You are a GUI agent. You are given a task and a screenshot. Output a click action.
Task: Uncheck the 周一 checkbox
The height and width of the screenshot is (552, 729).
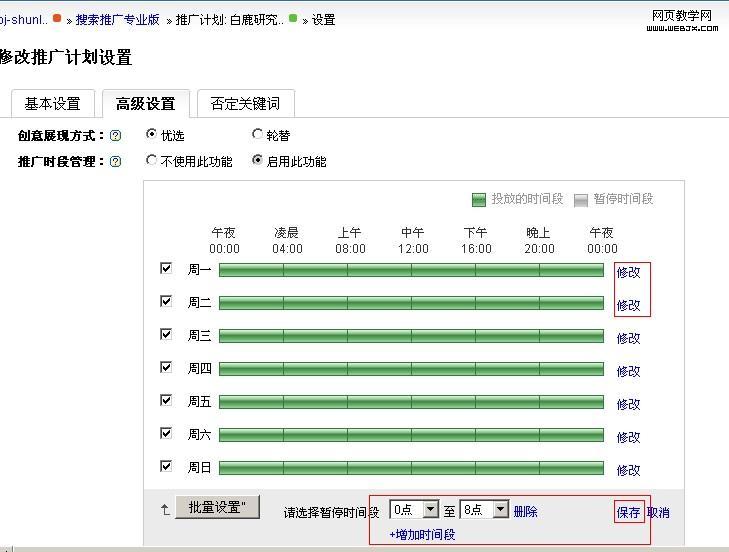point(166,268)
